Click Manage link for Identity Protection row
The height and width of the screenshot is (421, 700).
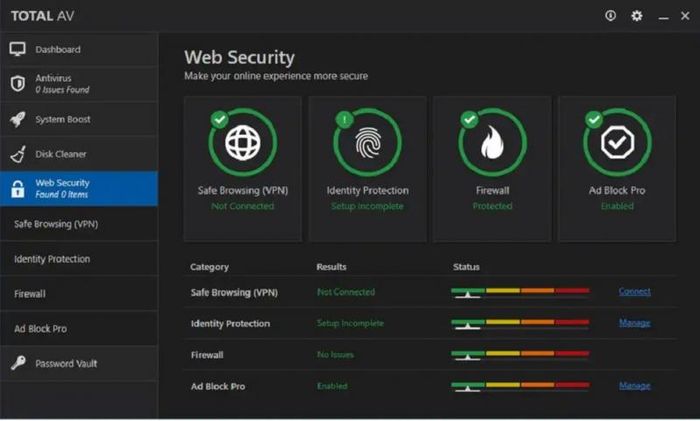pos(634,323)
